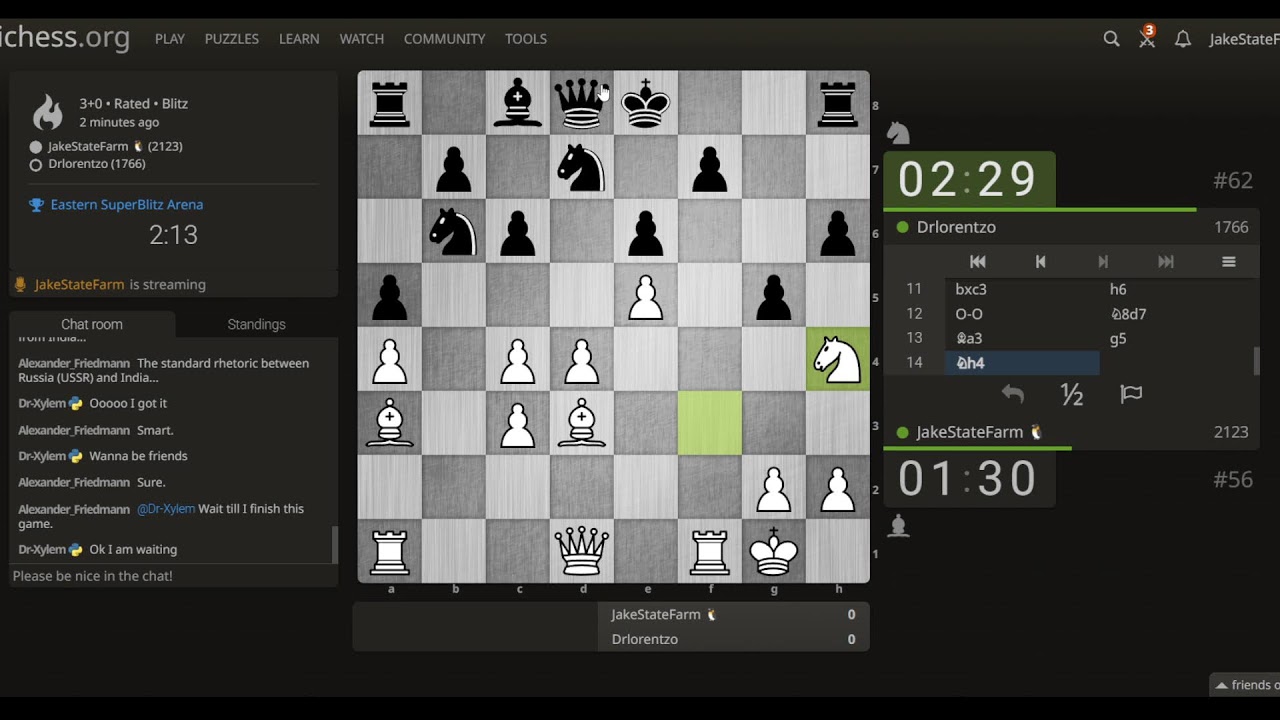The image size is (1280, 720).
Task: Open JakeStateFarm profile by bottom clock
Action: (970, 432)
